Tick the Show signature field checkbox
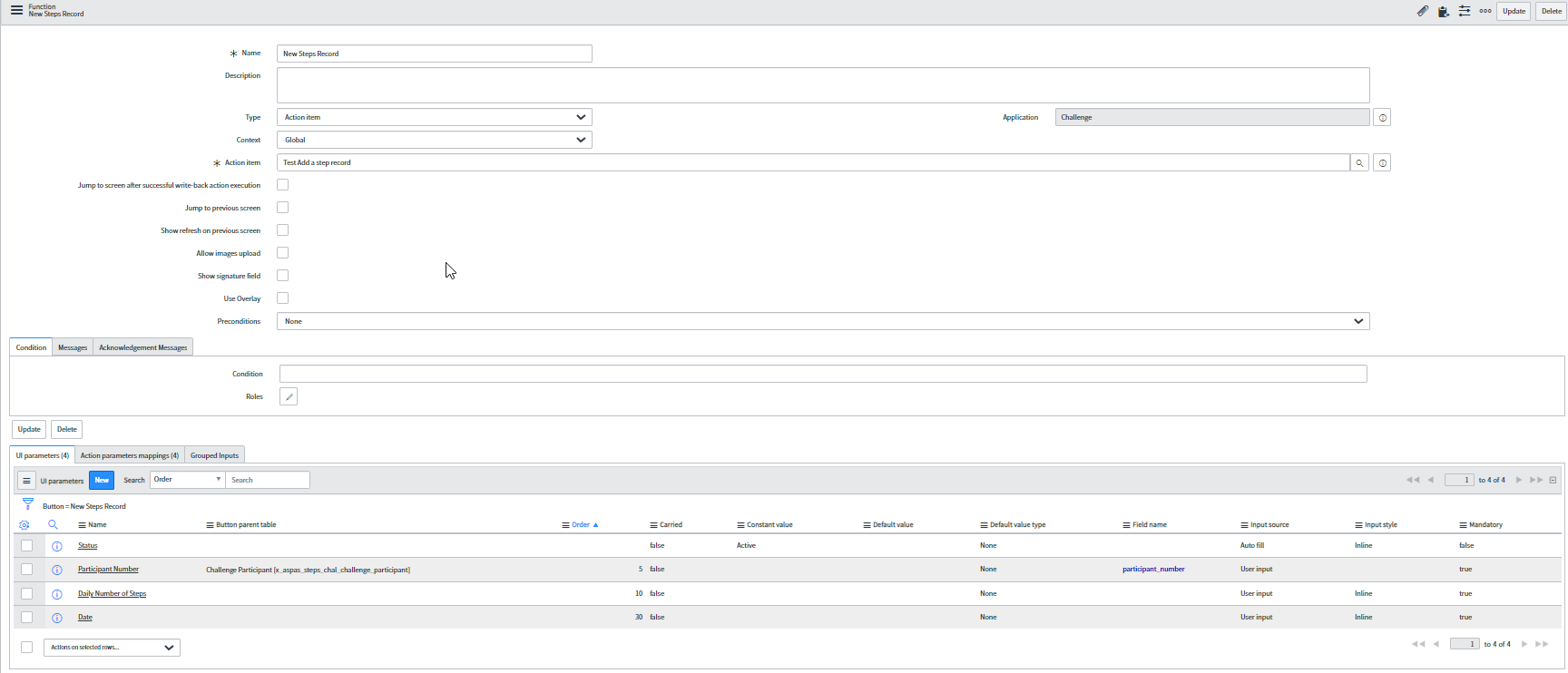This screenshot has width=1568, height=673. 283,276
